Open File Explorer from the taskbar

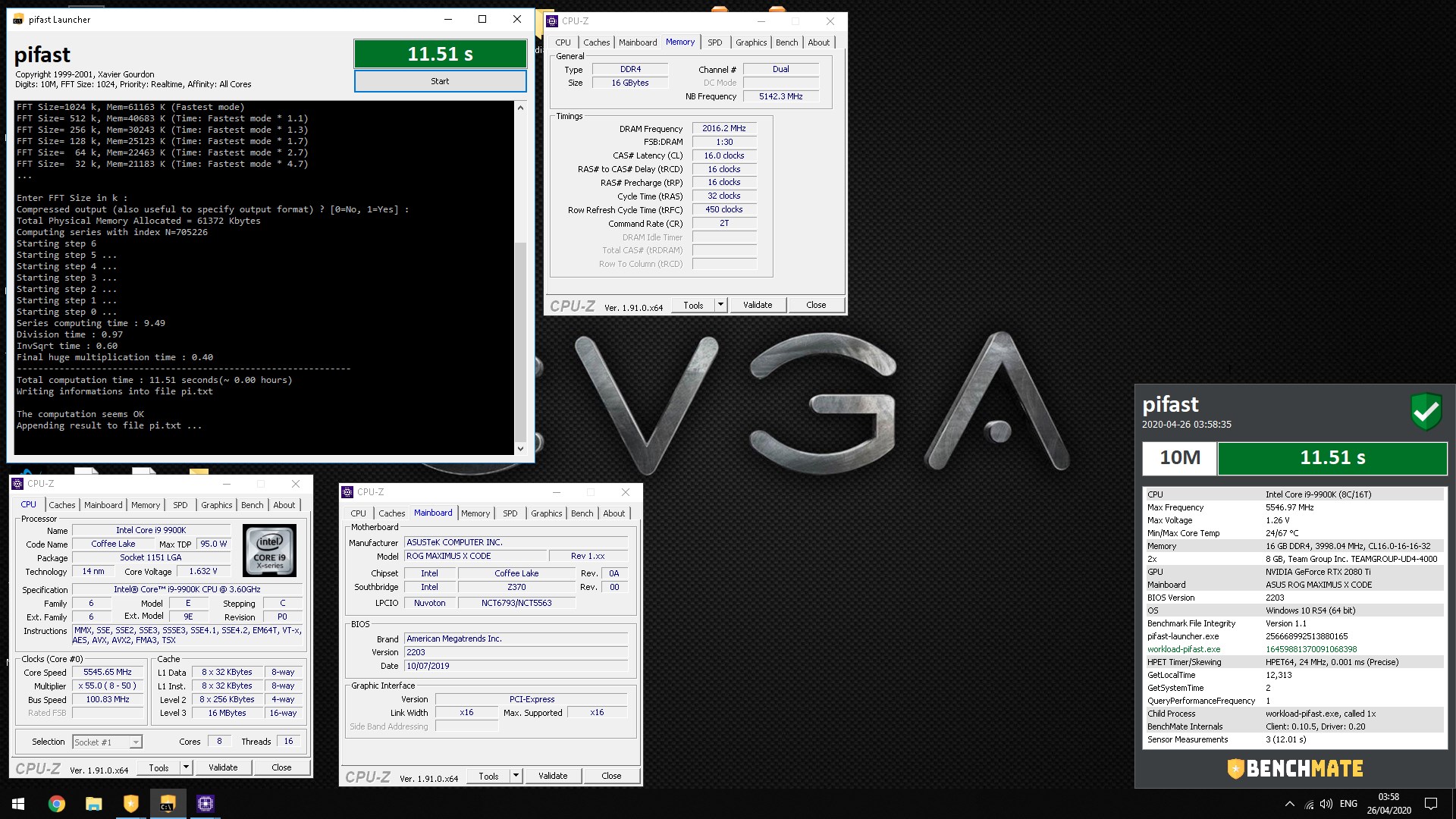(93, 804)
